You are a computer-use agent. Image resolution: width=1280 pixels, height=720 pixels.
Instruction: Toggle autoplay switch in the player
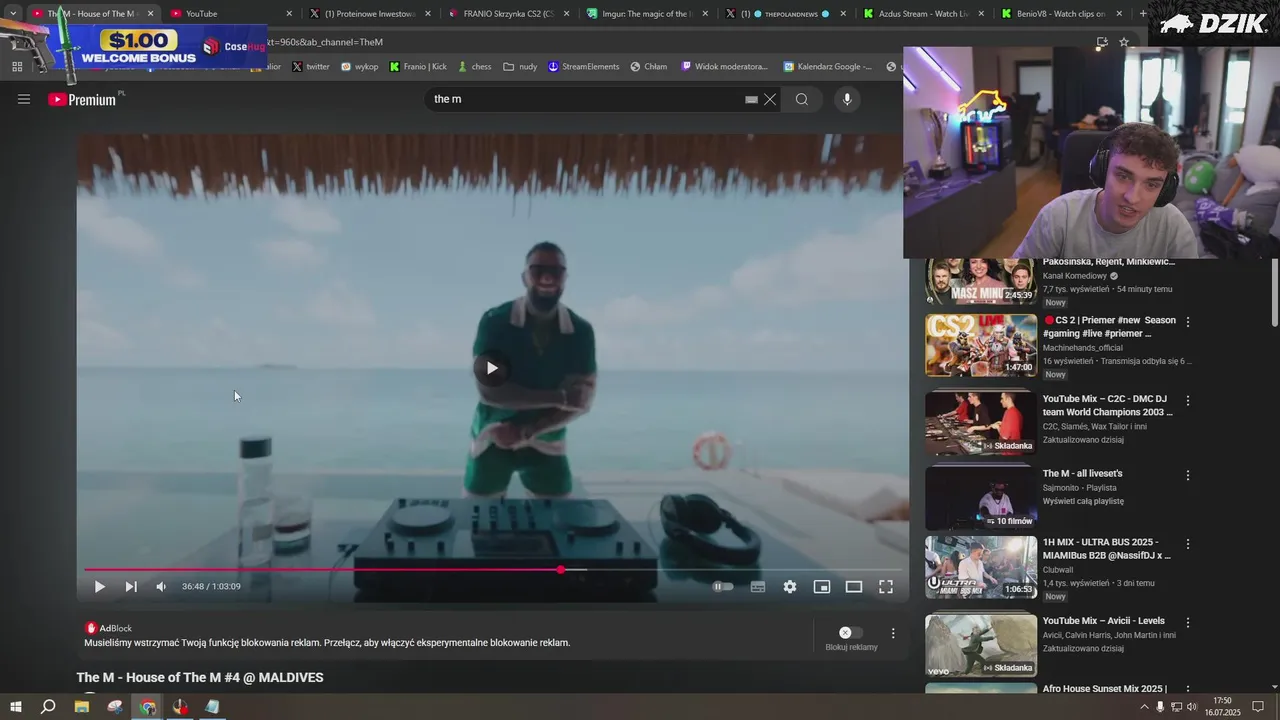coord(723,587)
